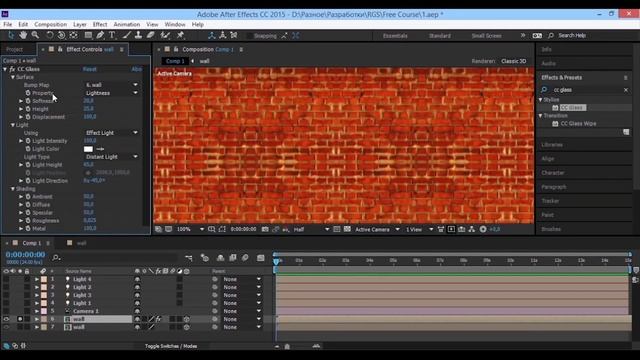Toggle visibility of Light 4 layer
This screenshot has width=640, height=360.
tap(6, 279)
